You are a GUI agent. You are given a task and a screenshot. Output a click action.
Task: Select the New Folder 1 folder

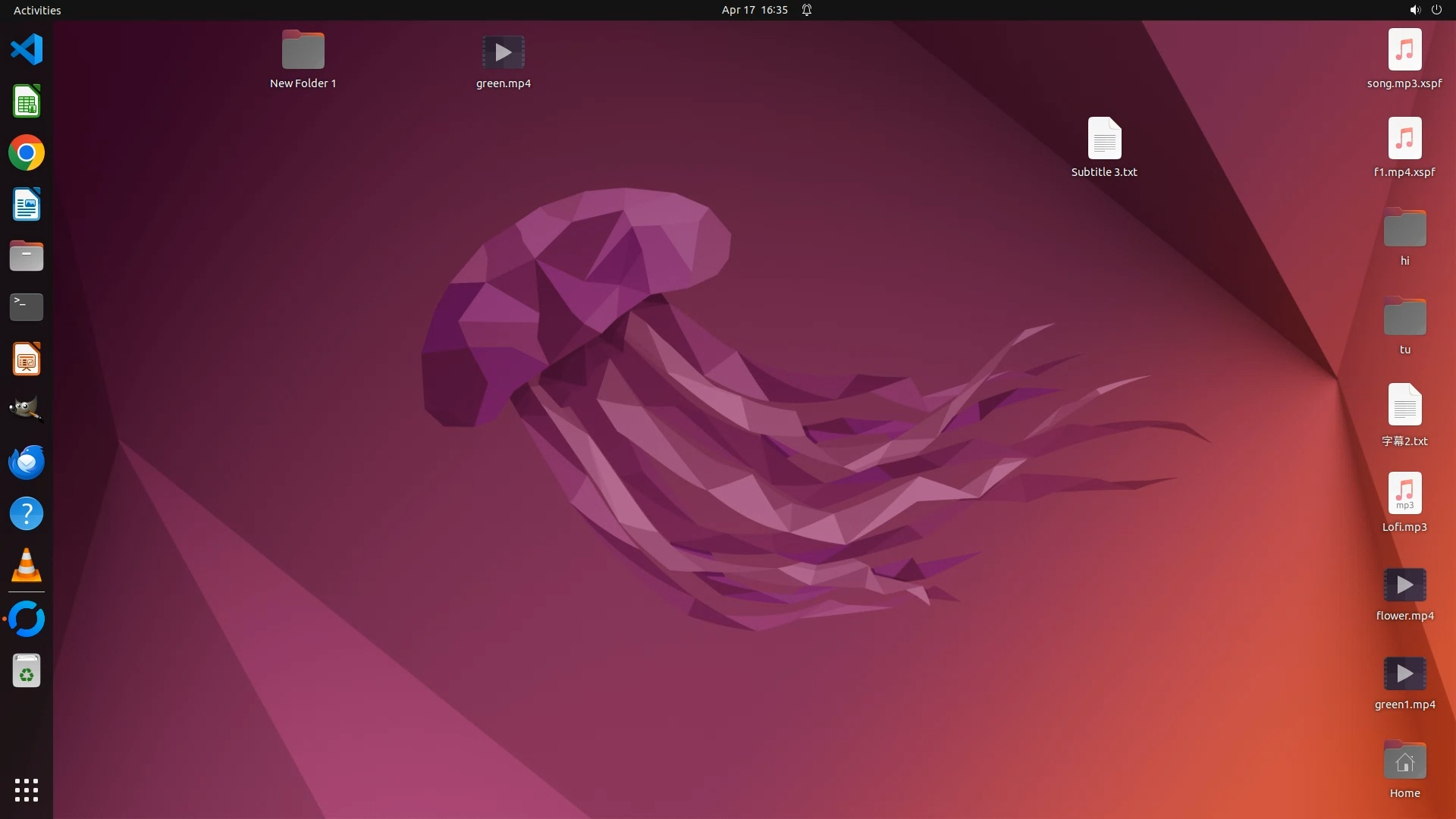point(303,52)
